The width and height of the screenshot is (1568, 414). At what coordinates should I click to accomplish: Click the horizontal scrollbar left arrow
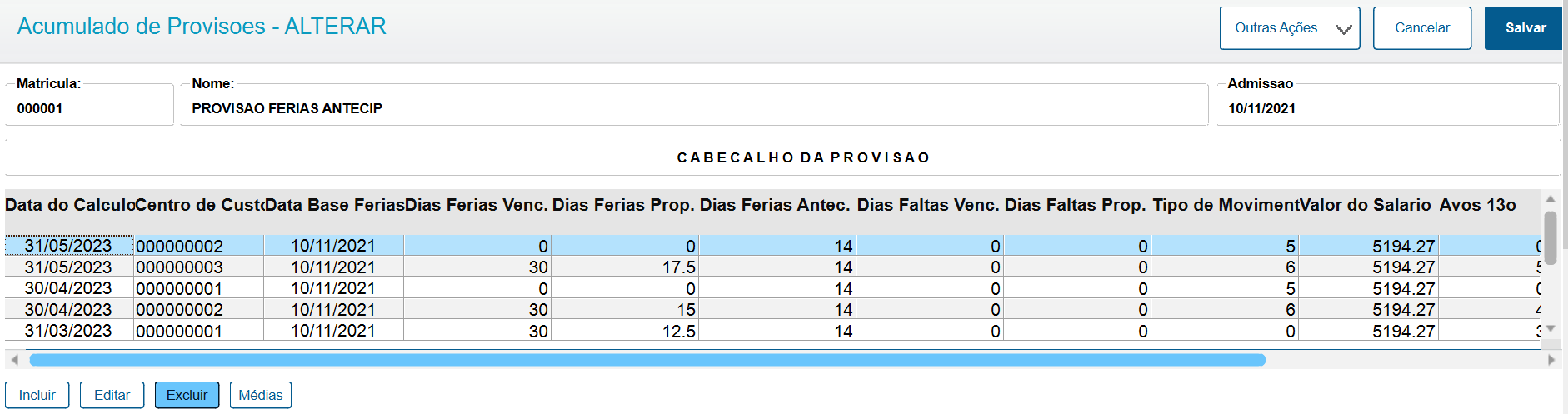14,360
